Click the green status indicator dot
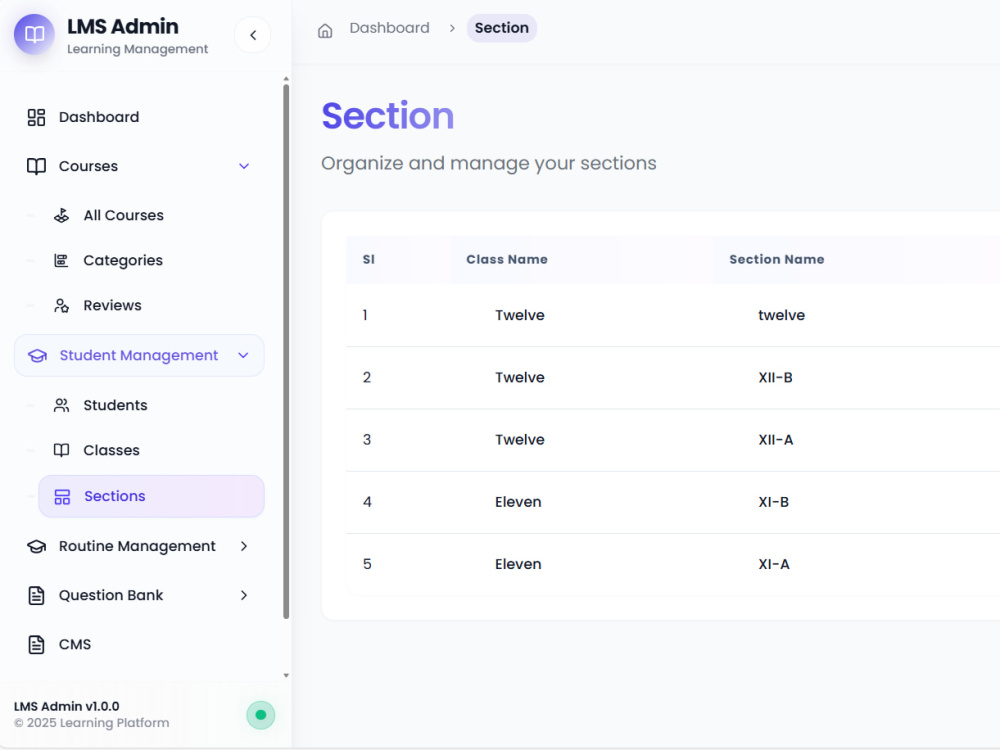Screen dimensions: 1000x750 [x=261, y=715]
